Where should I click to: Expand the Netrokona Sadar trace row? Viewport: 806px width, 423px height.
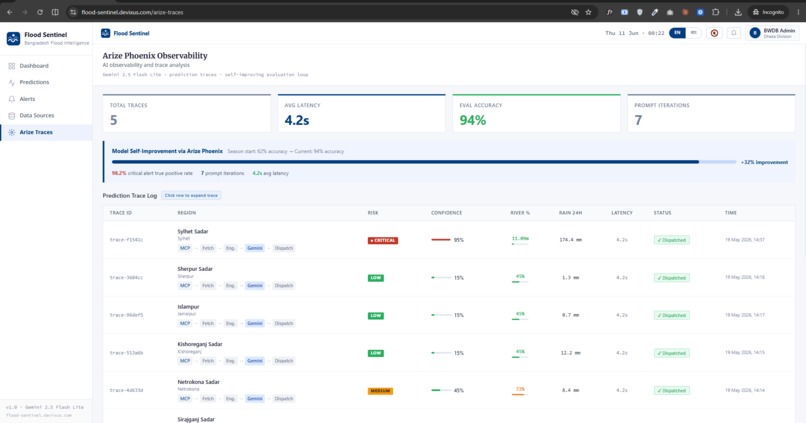click(x=449, y=390)
